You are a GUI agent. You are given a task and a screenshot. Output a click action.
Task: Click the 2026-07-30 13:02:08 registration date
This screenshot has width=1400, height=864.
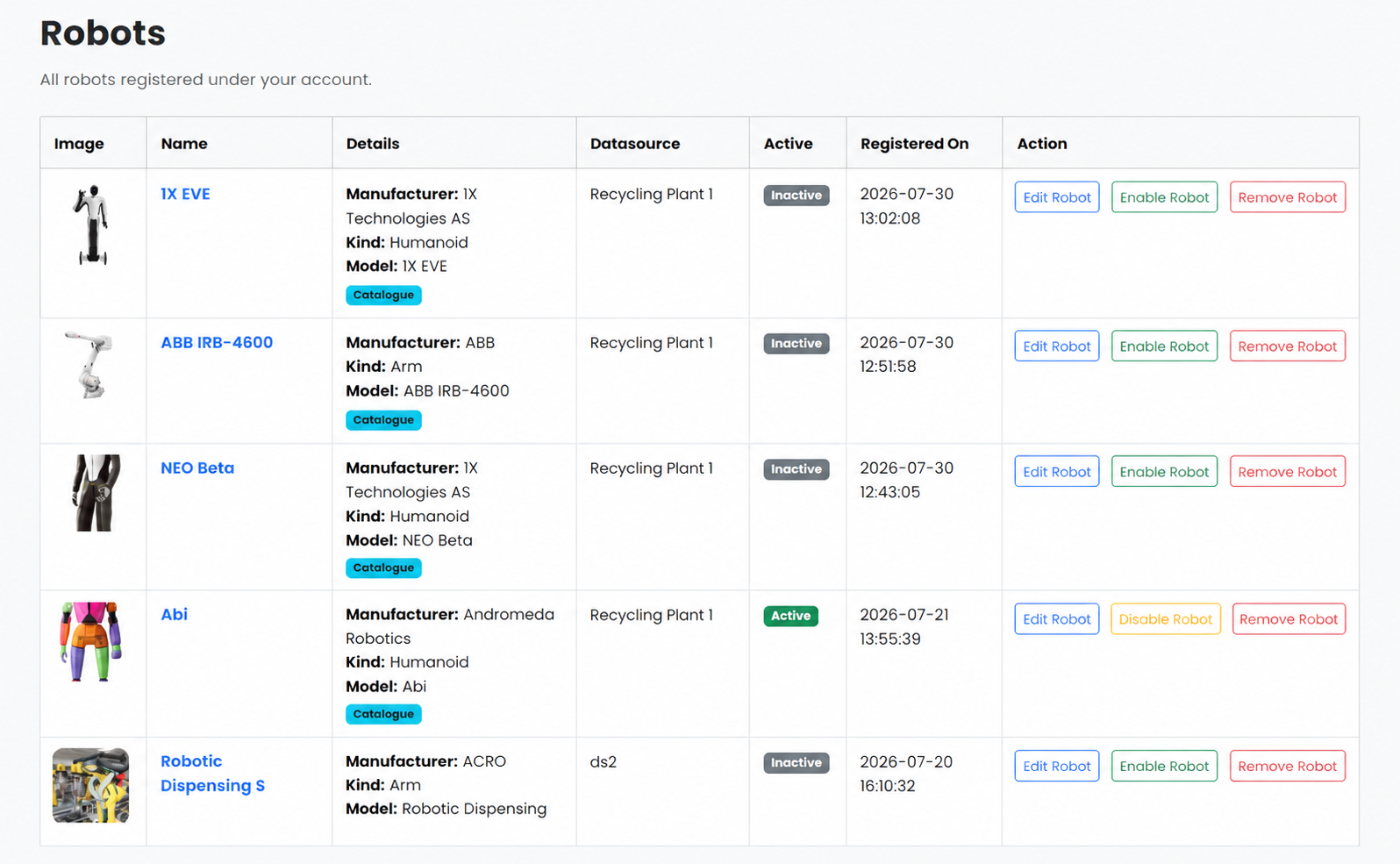(x=906, y=206)
